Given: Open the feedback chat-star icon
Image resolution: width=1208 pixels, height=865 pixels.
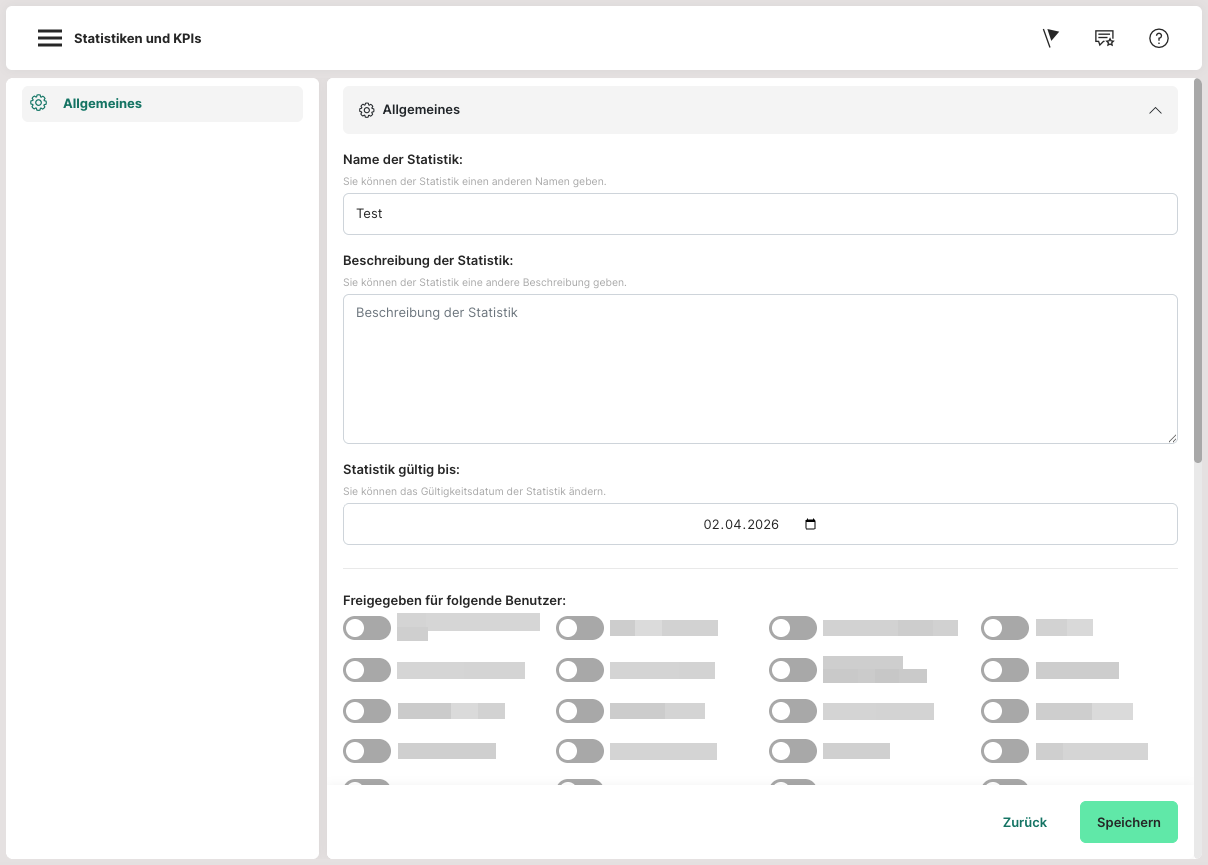Looking at the screenshot, I should coord(1104,38).
